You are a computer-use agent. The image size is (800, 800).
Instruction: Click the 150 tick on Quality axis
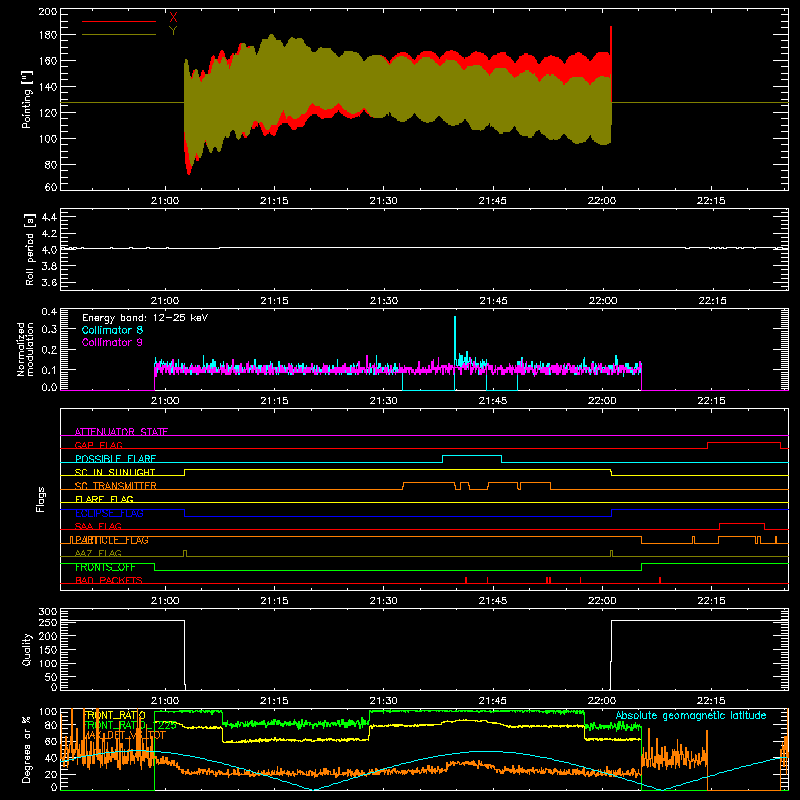click(48, 650)
